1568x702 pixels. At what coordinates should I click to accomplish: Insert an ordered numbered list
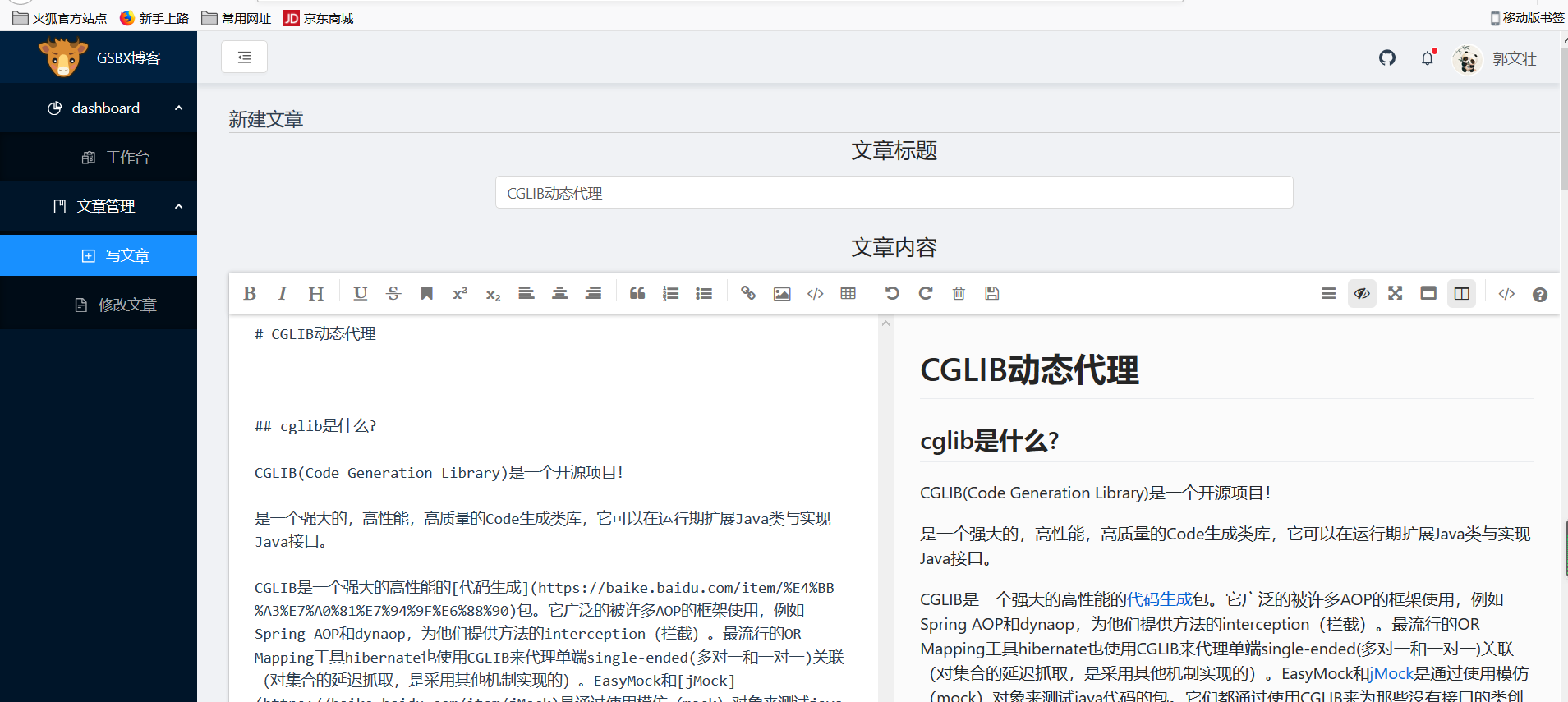click(x=671, y=293)
